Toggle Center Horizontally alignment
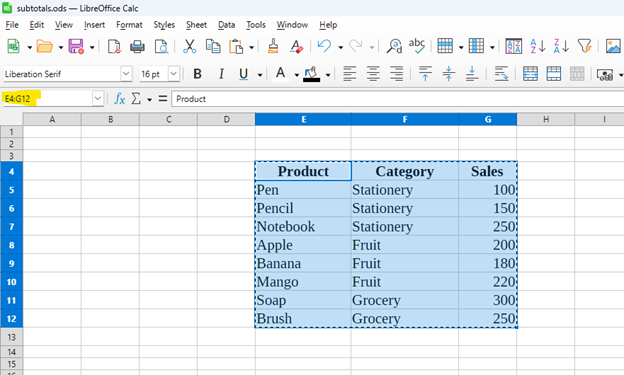Image resolution: width=624 pixels, height=375 pixels. 373,74
